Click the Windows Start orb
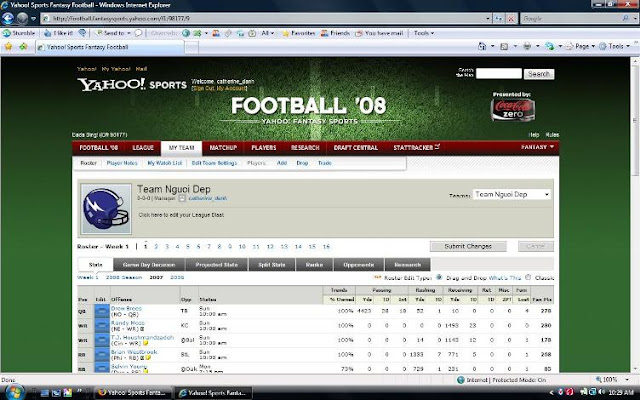Screen dimensions: 640x400 (x=13, y=392)
